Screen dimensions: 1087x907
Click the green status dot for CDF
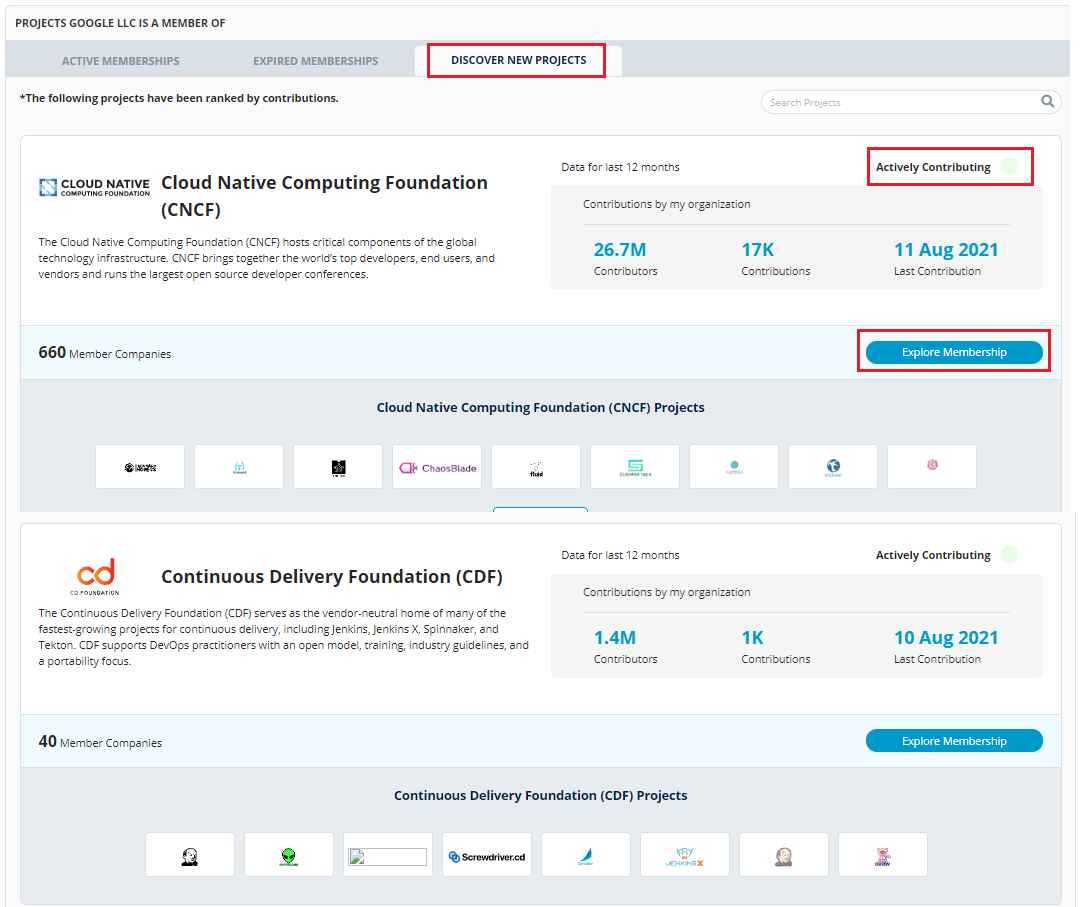pyautogui.click(x=1010, y=554)
